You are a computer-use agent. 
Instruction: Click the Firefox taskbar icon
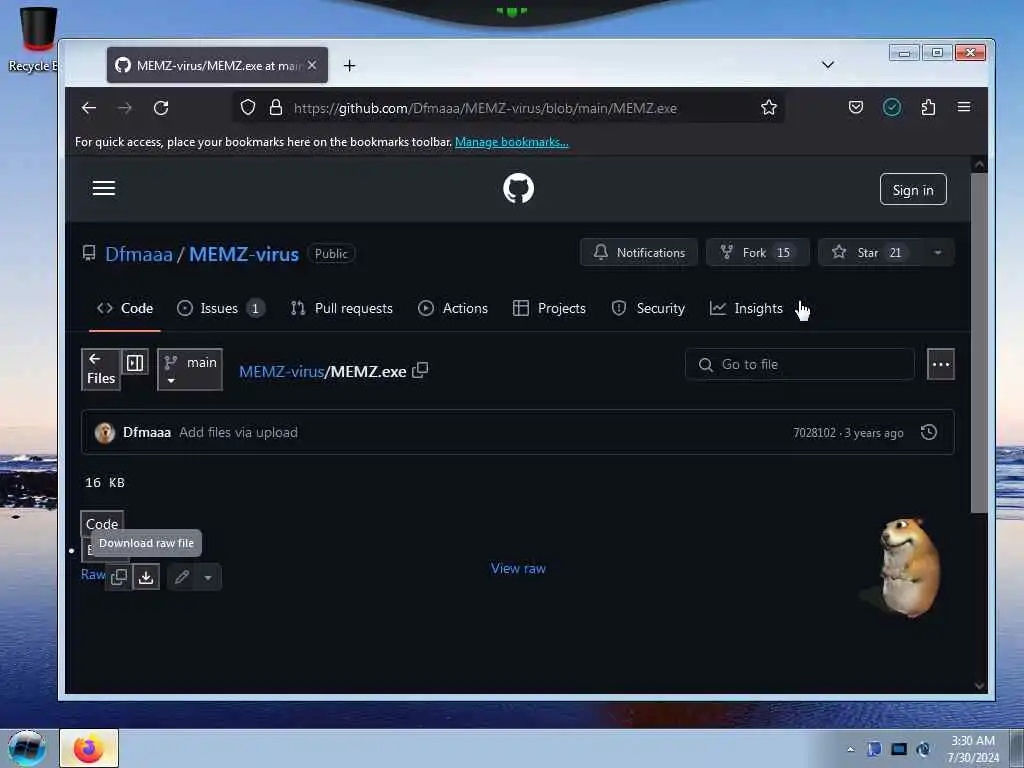(89, 748)
